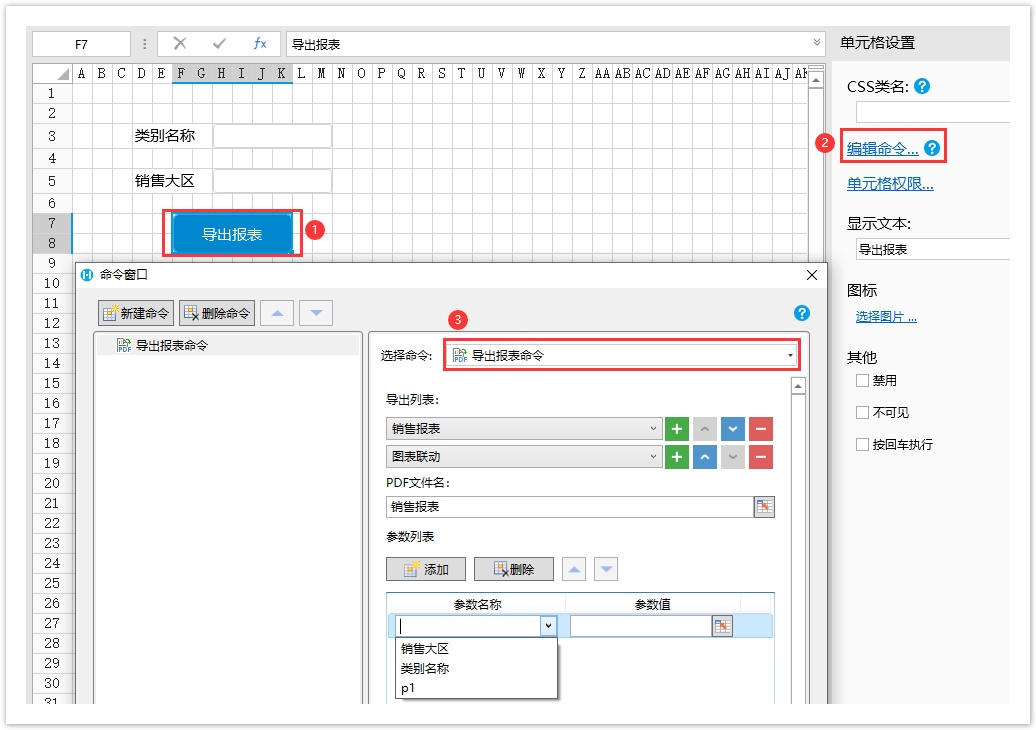Toggle the 不可见 checkbox
This screenshot has width=1036, height=730.
tap(862, 413)
